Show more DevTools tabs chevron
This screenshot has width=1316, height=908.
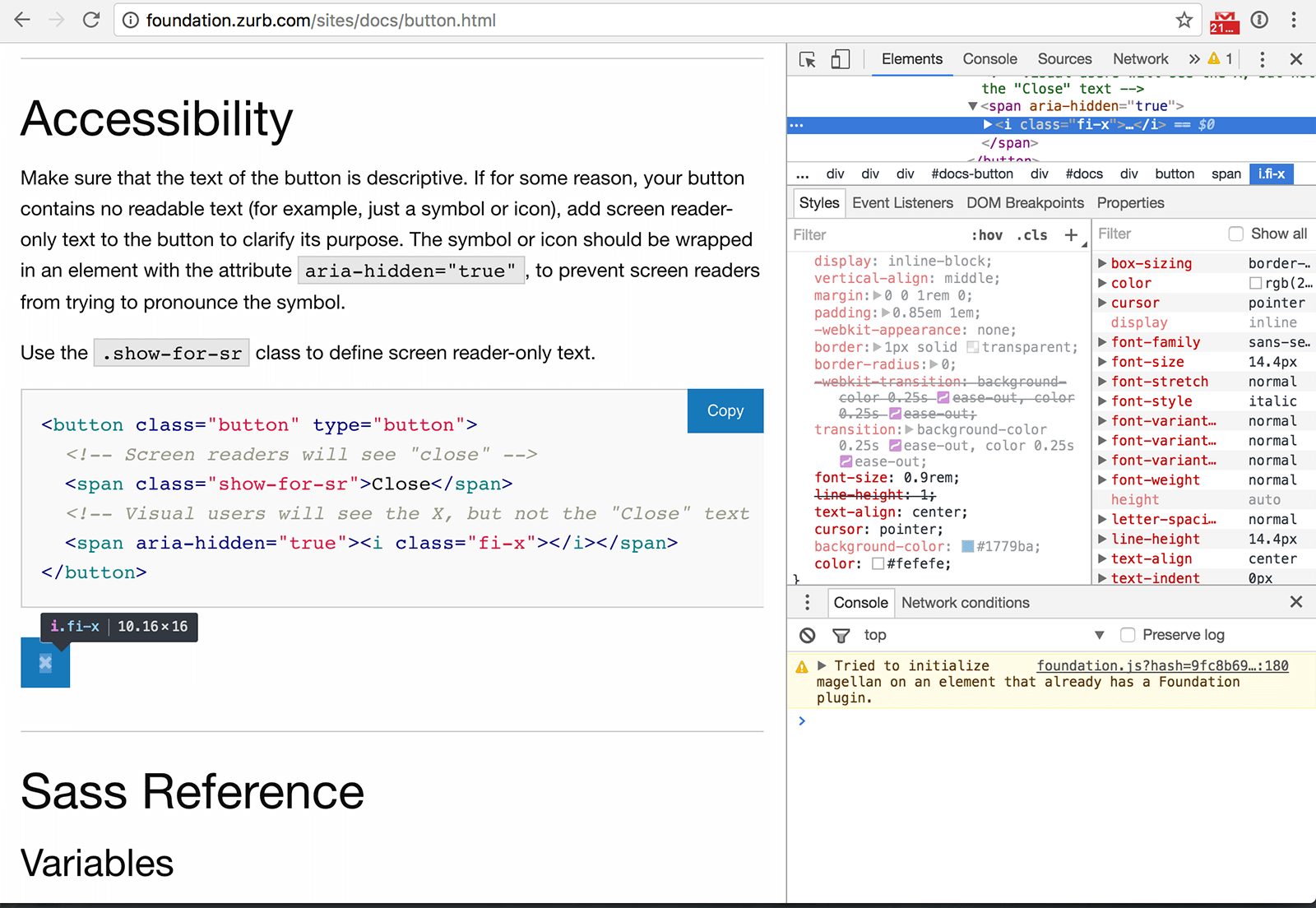(1194, 59)
